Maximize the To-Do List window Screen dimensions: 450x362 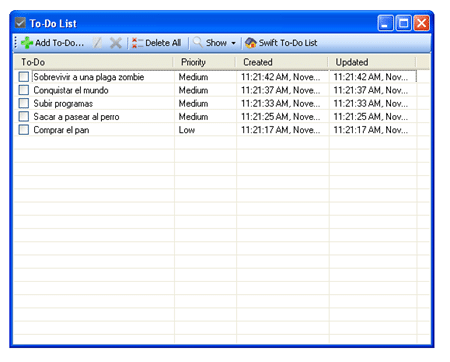click(403, 23)
